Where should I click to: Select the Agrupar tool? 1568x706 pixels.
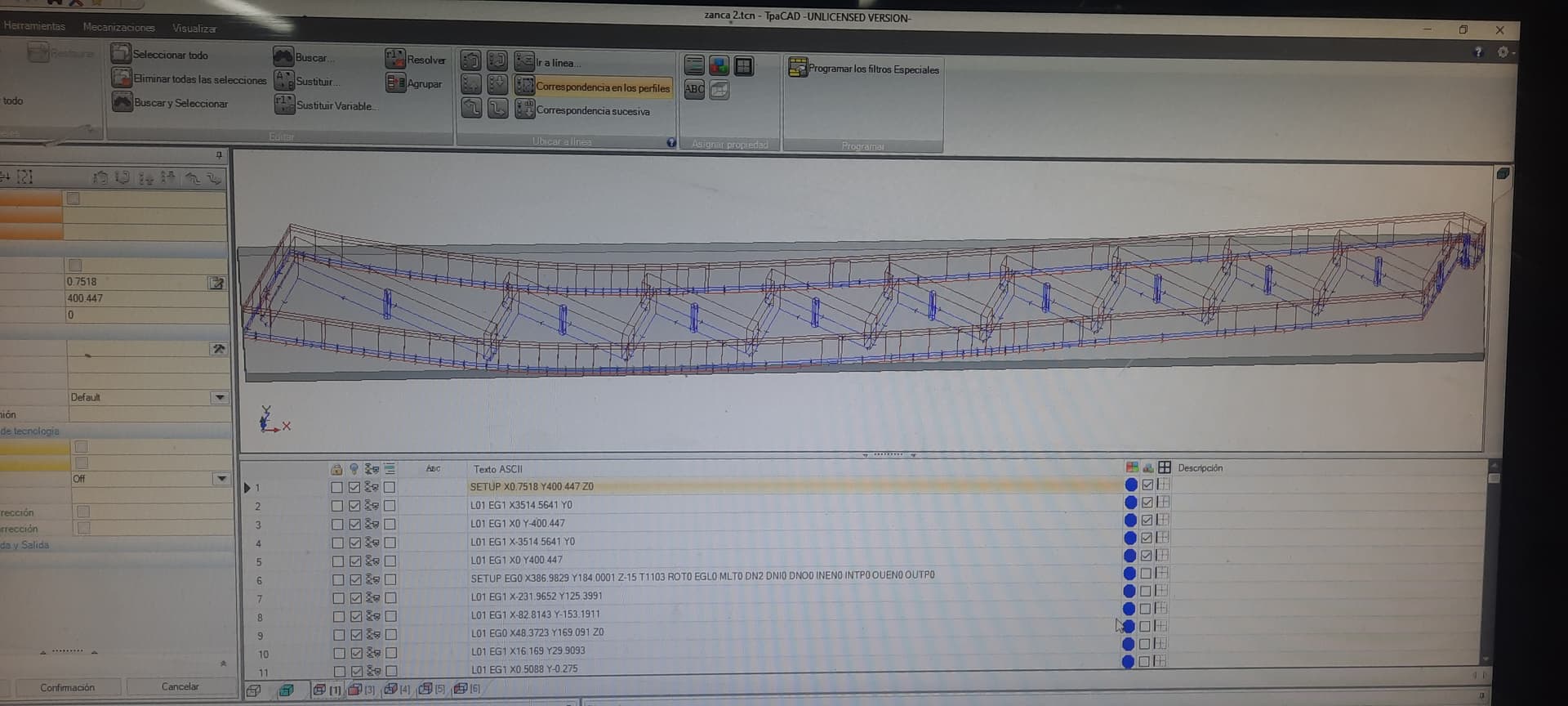(x=396, y=83)
